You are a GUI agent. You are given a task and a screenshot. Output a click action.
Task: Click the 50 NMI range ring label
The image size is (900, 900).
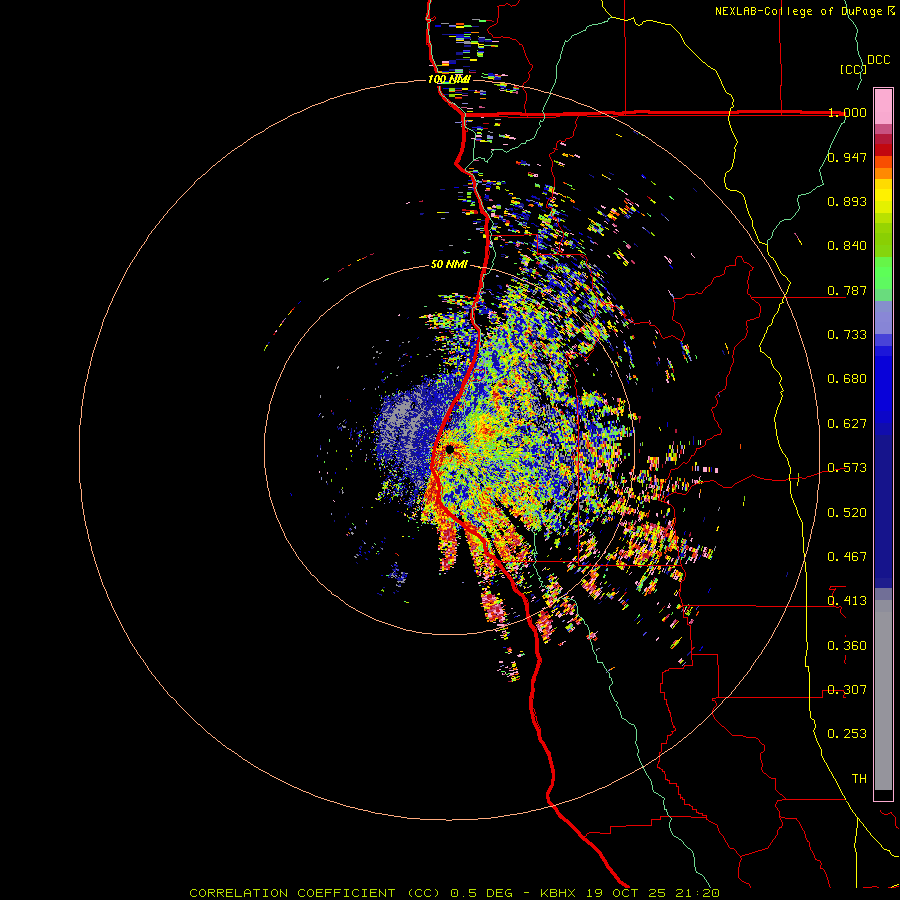click(x=449, y=265)
